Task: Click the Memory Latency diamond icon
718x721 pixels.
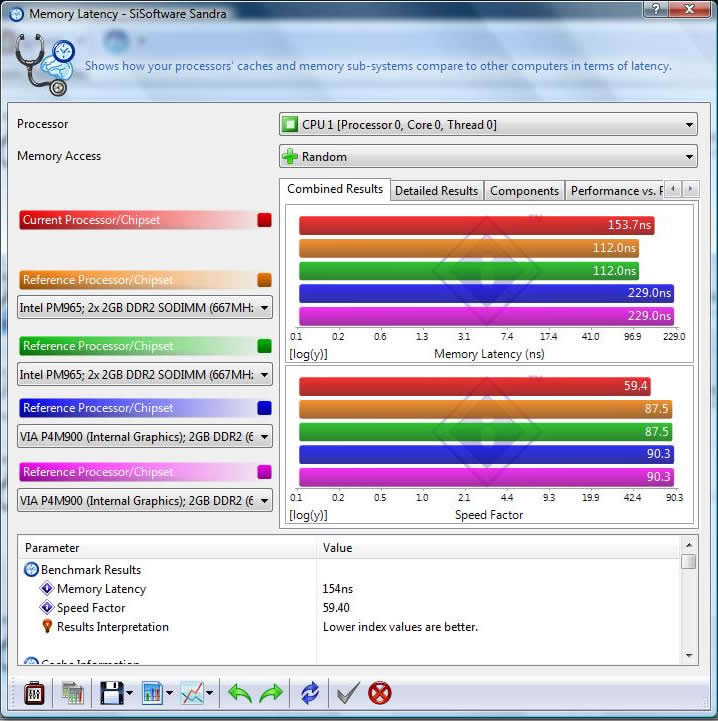Action: pyautogui.click(x=47, y=588)
